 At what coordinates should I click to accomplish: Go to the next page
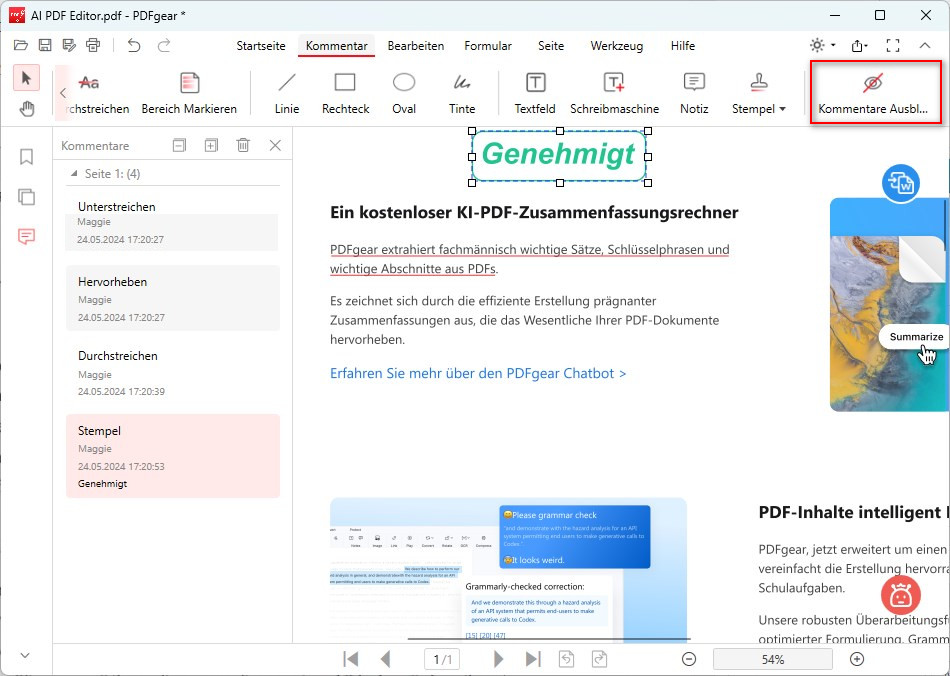click(498, 658)
